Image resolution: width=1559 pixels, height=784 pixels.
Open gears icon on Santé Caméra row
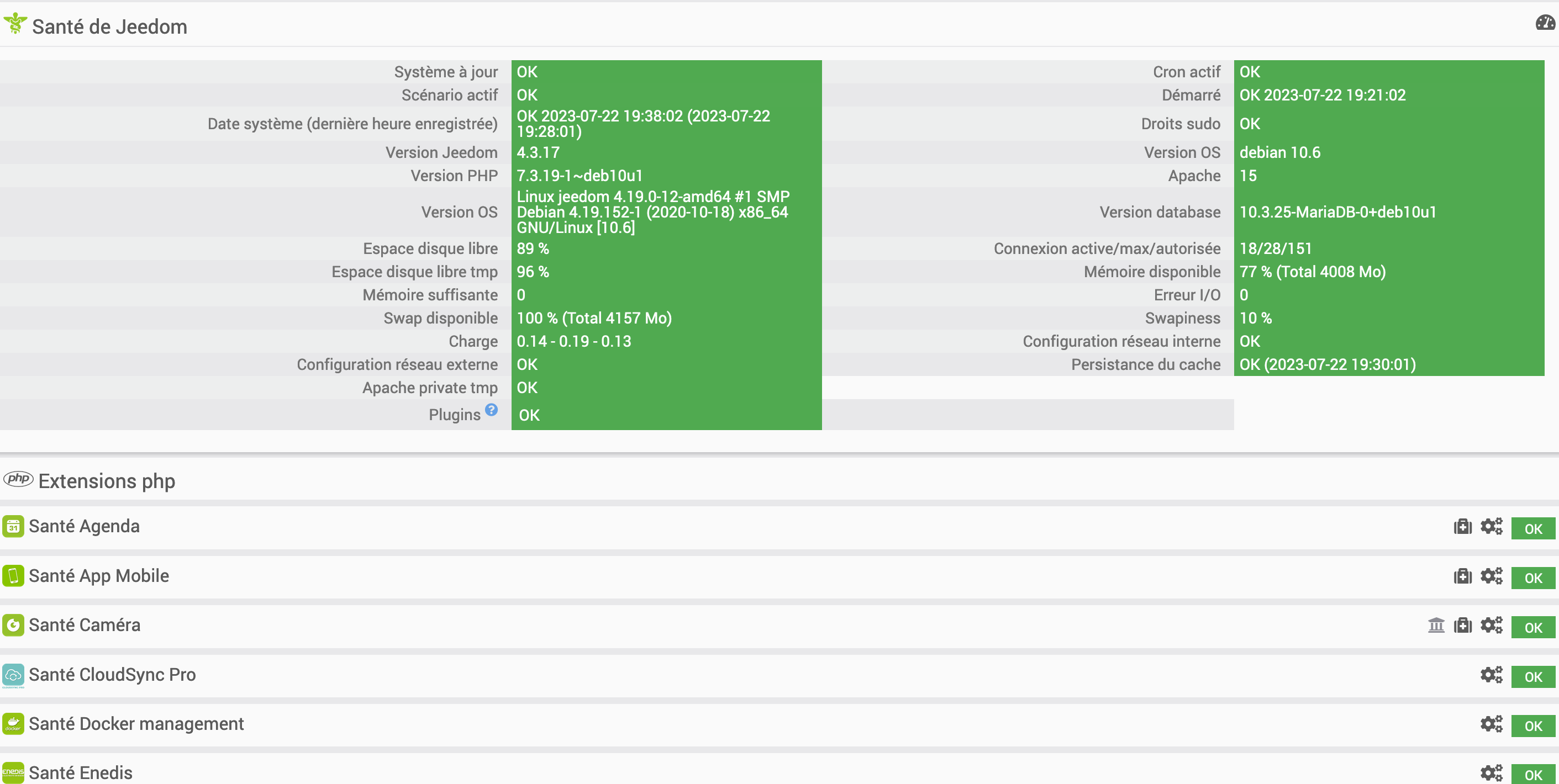(x=1491, y=626)
